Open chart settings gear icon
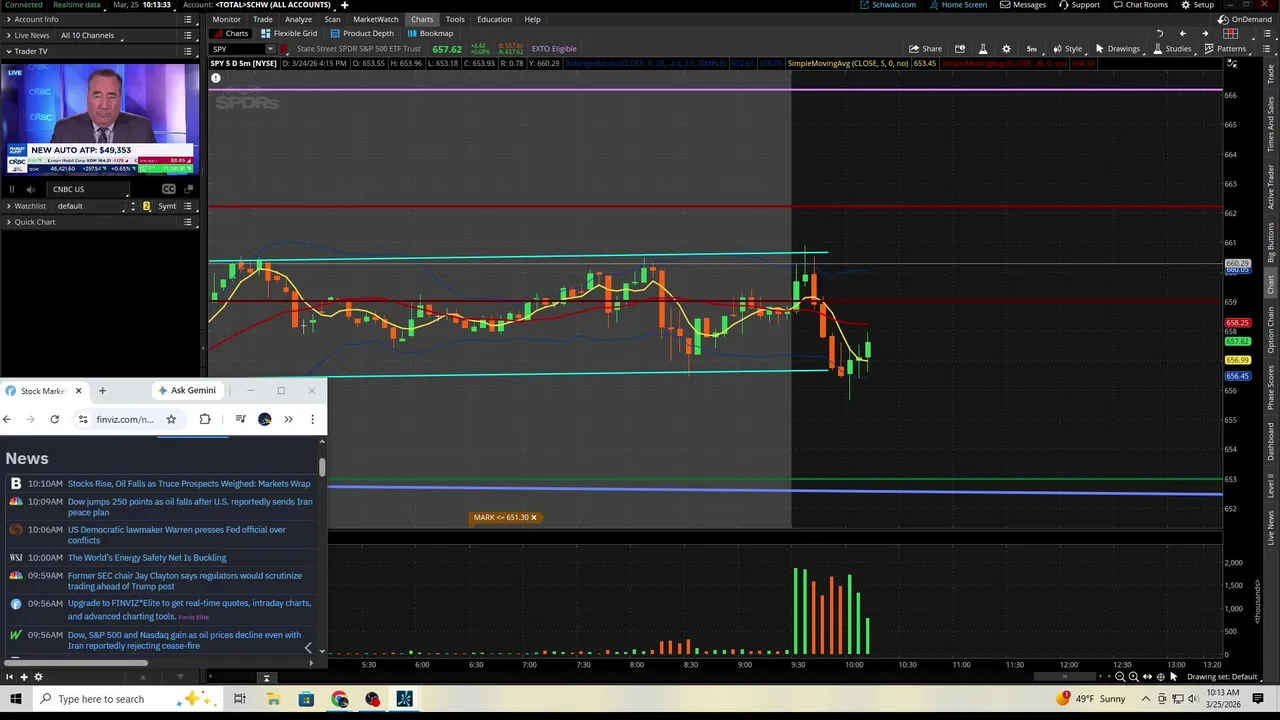The image size is (1280, 720). pyautogui.click(x=1006, y=49)
